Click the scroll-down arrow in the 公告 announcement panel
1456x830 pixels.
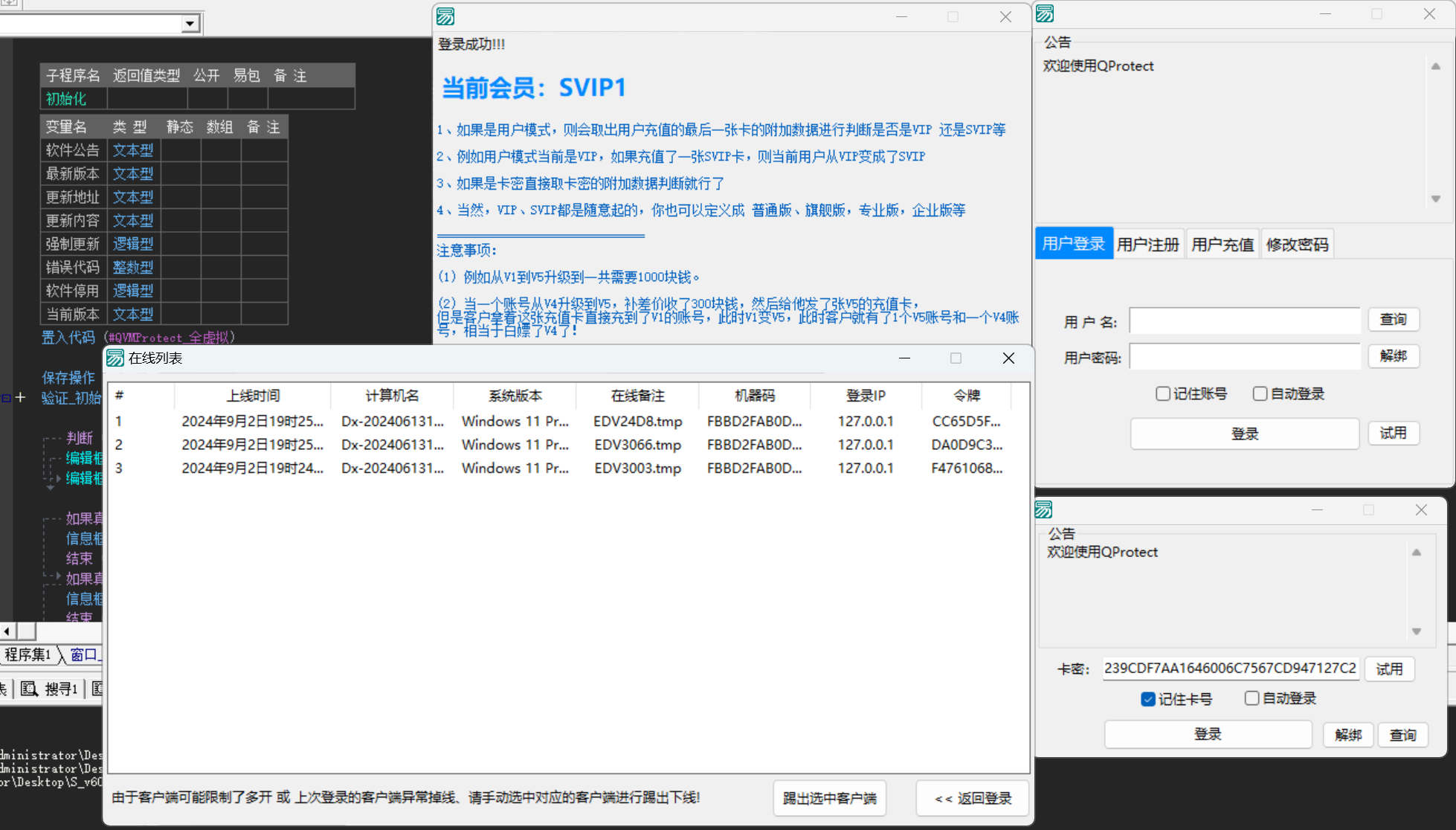click(x=1435, y=199)
